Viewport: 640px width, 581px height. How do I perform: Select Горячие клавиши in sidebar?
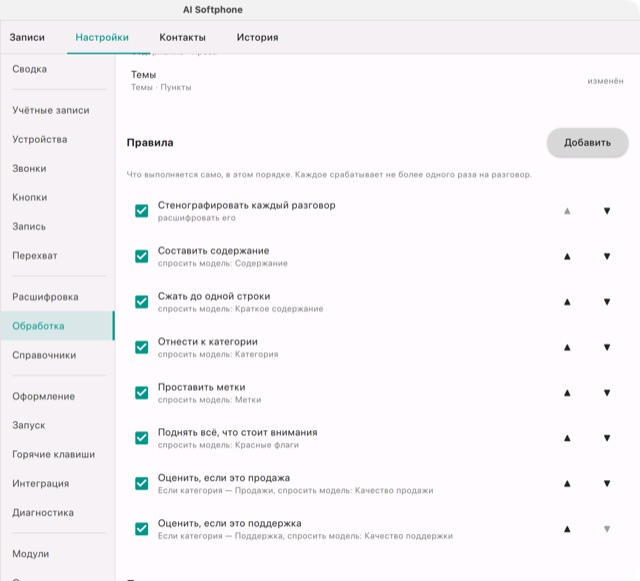tap(57, 454)
